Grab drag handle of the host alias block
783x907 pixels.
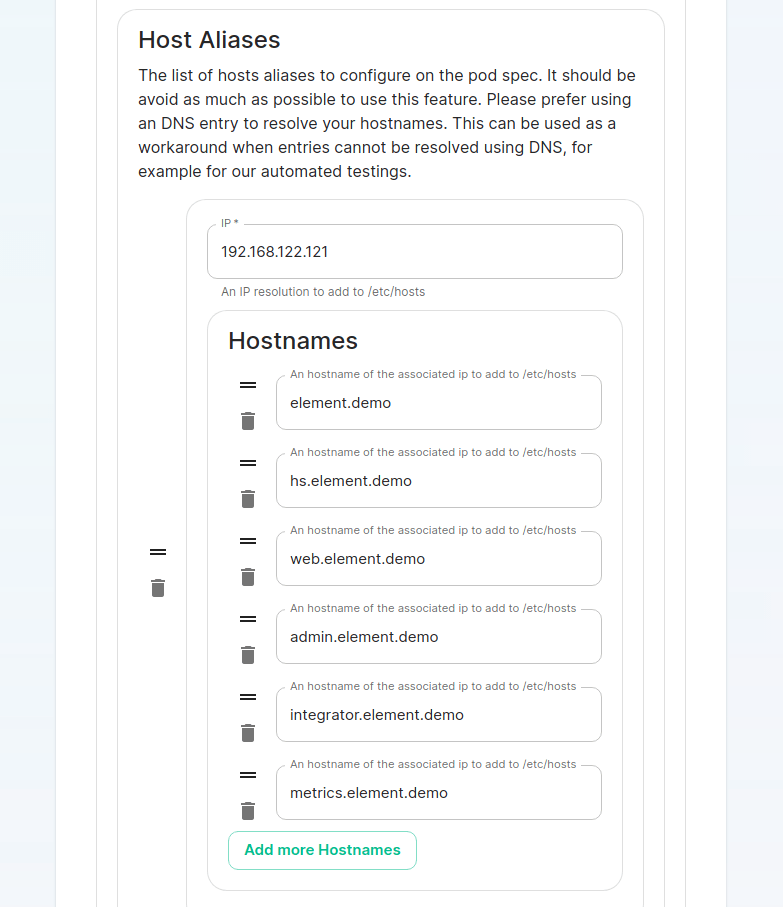[x=158, y=552]
